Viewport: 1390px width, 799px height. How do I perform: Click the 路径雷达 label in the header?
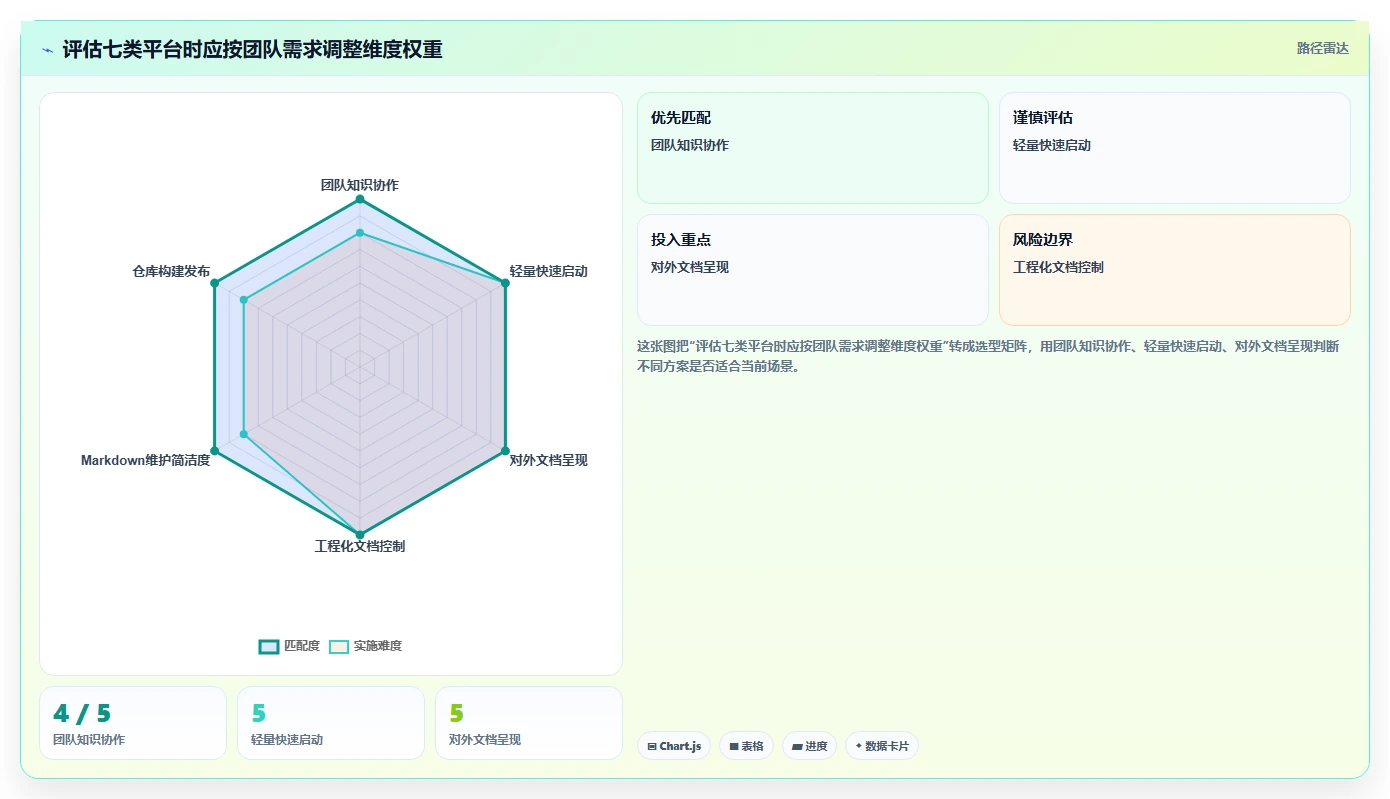coord(1322,48)
